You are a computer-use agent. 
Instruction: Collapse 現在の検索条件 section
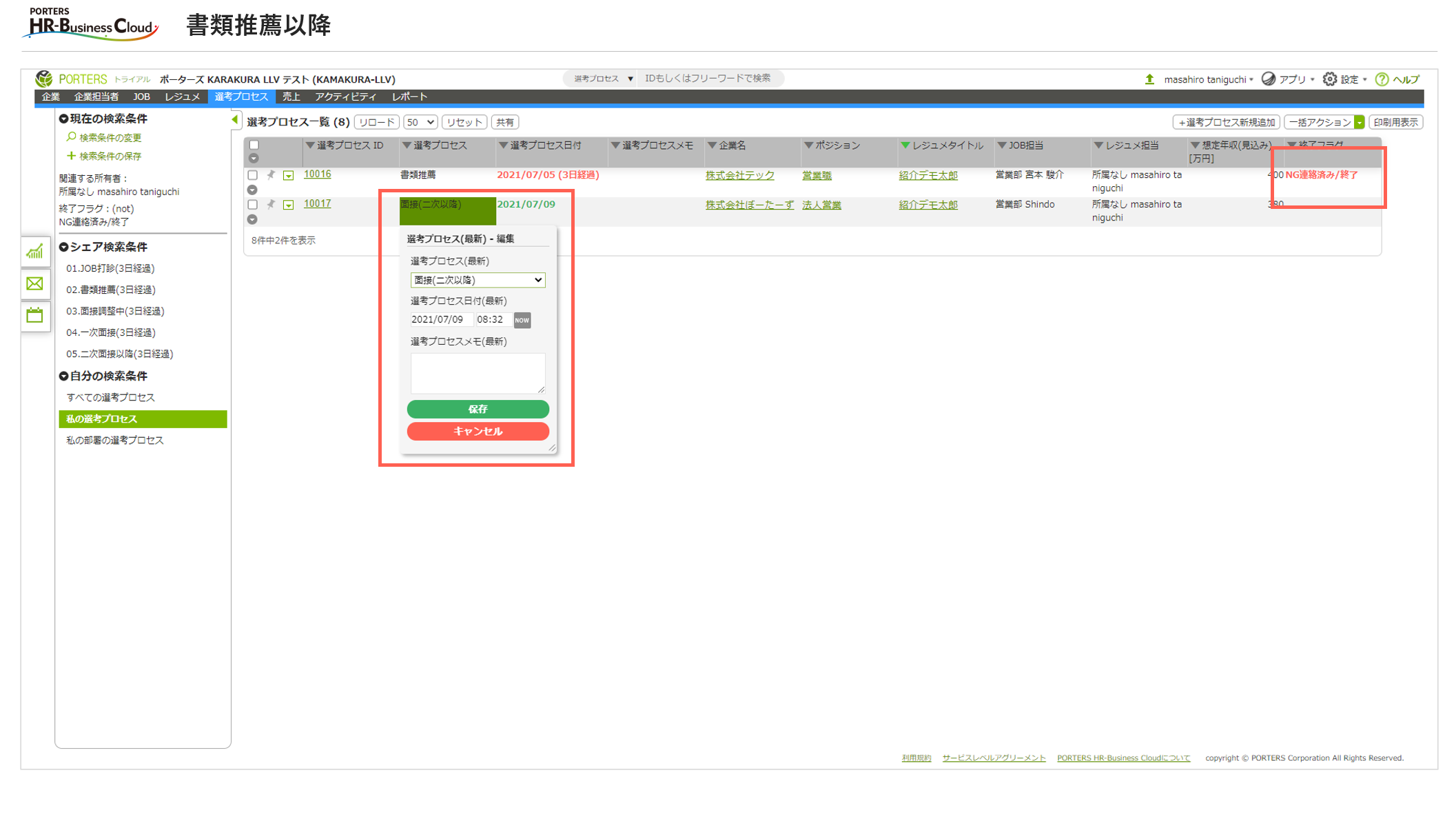[x=63, y=119]
